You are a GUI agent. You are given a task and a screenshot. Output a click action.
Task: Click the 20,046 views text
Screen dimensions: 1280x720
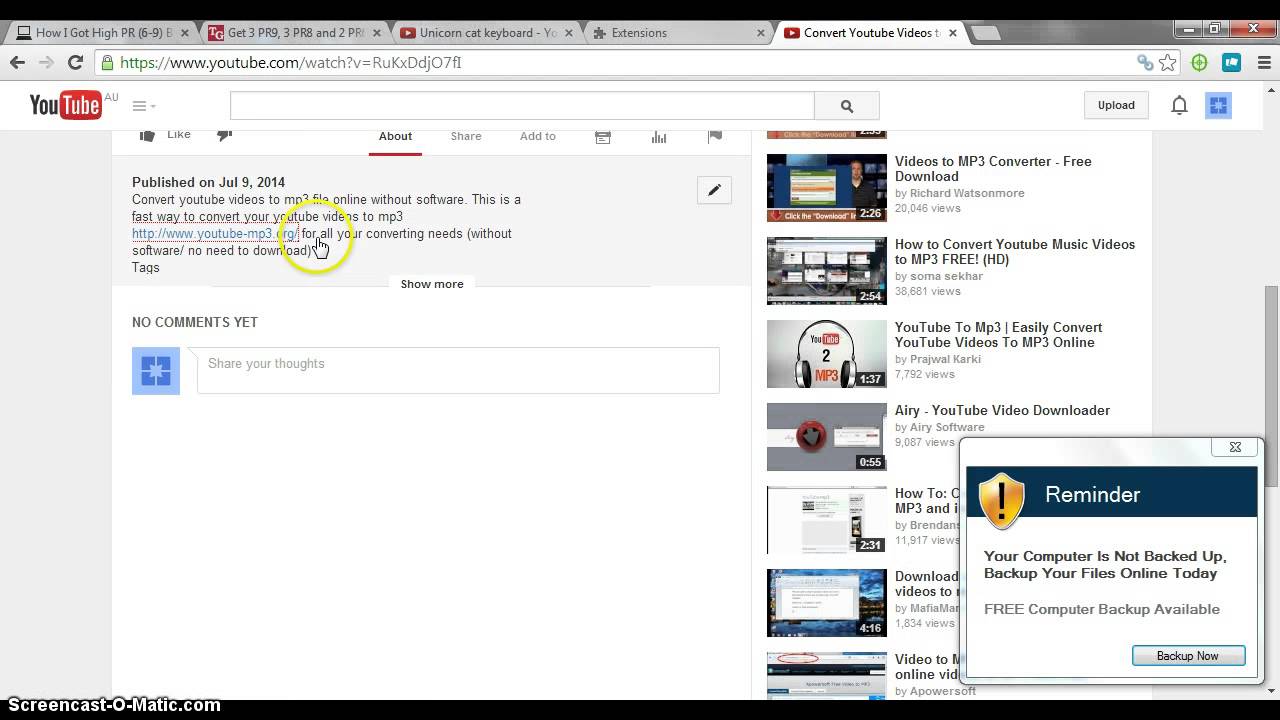coord(928,208)
